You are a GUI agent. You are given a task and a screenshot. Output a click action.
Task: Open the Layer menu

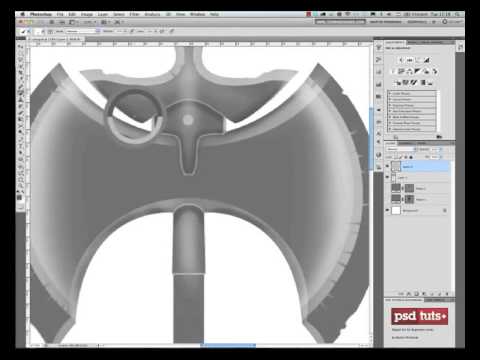pyautogui.click(x=103, y=14)
